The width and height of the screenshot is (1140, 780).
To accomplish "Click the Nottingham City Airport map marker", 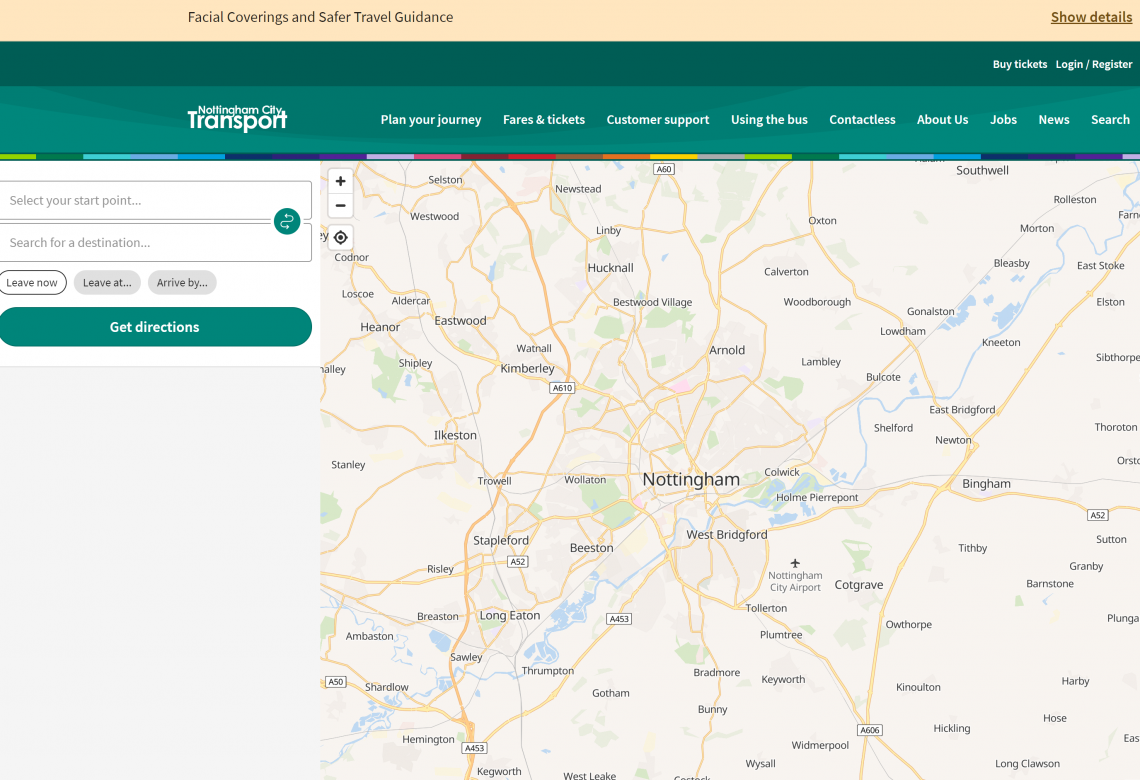I will tap(795, 564).
